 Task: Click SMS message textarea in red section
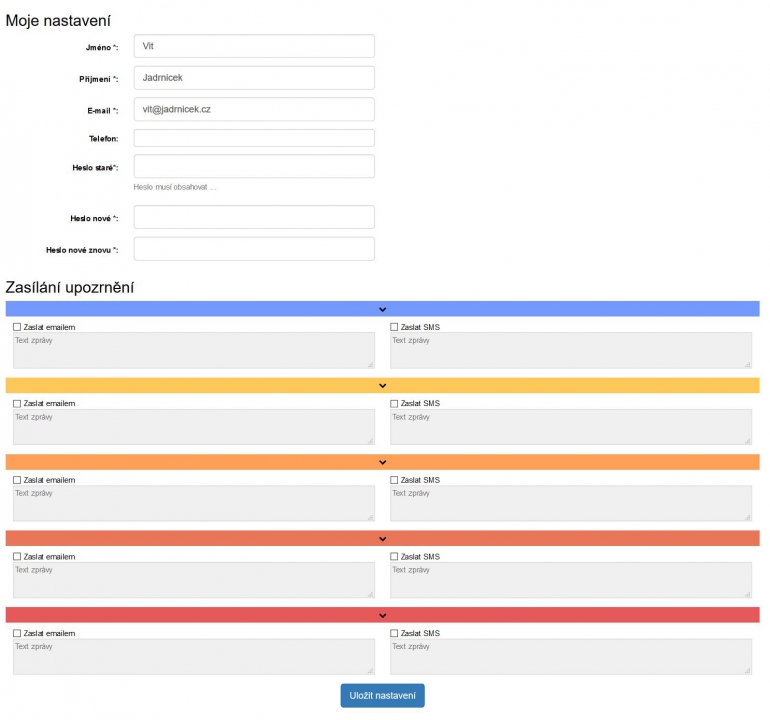click(x=570, y=657)
